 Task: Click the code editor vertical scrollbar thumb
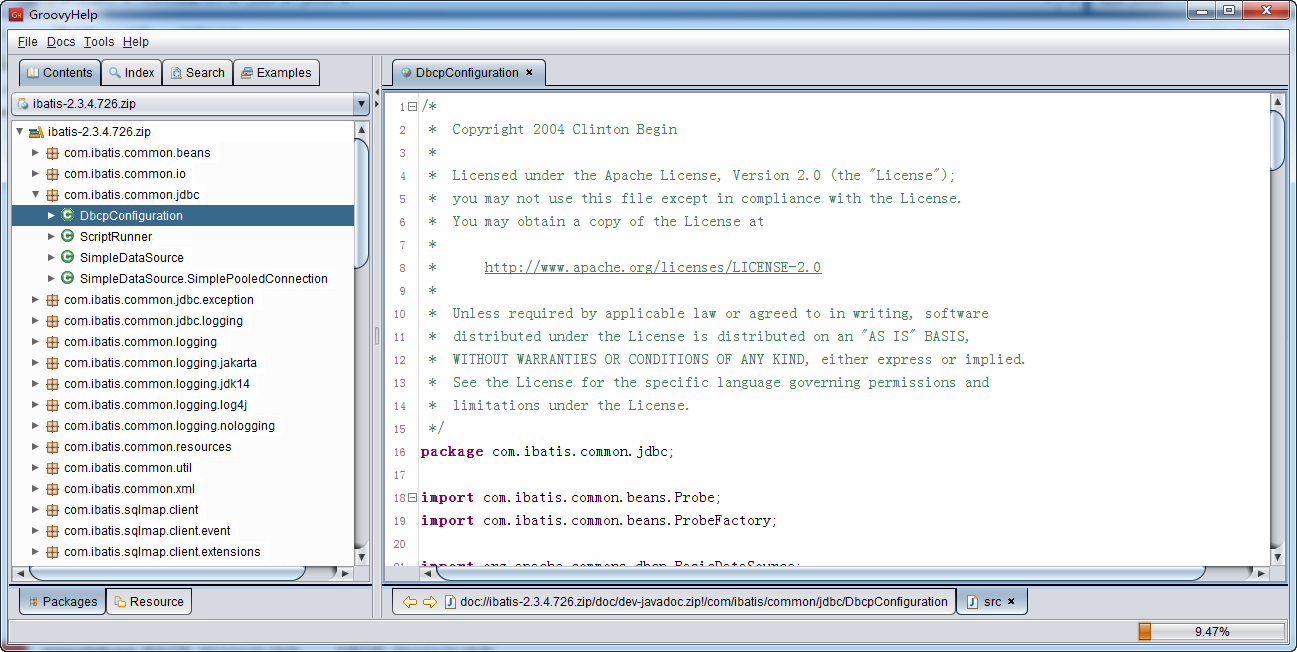[x=1277, y=139]
